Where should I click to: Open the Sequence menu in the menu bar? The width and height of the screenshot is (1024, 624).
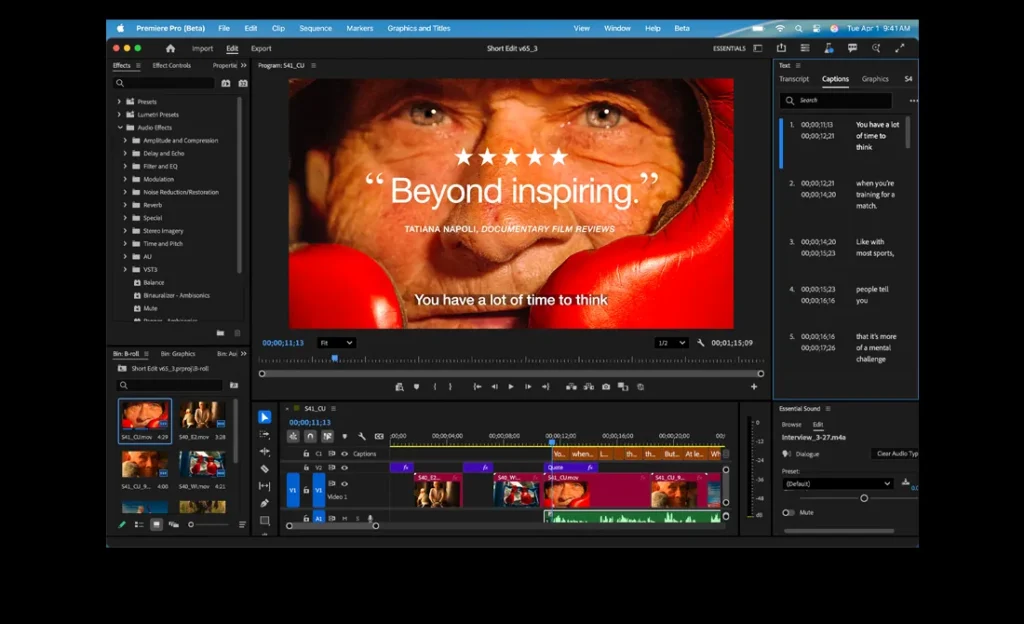click(x=315, y=28)
